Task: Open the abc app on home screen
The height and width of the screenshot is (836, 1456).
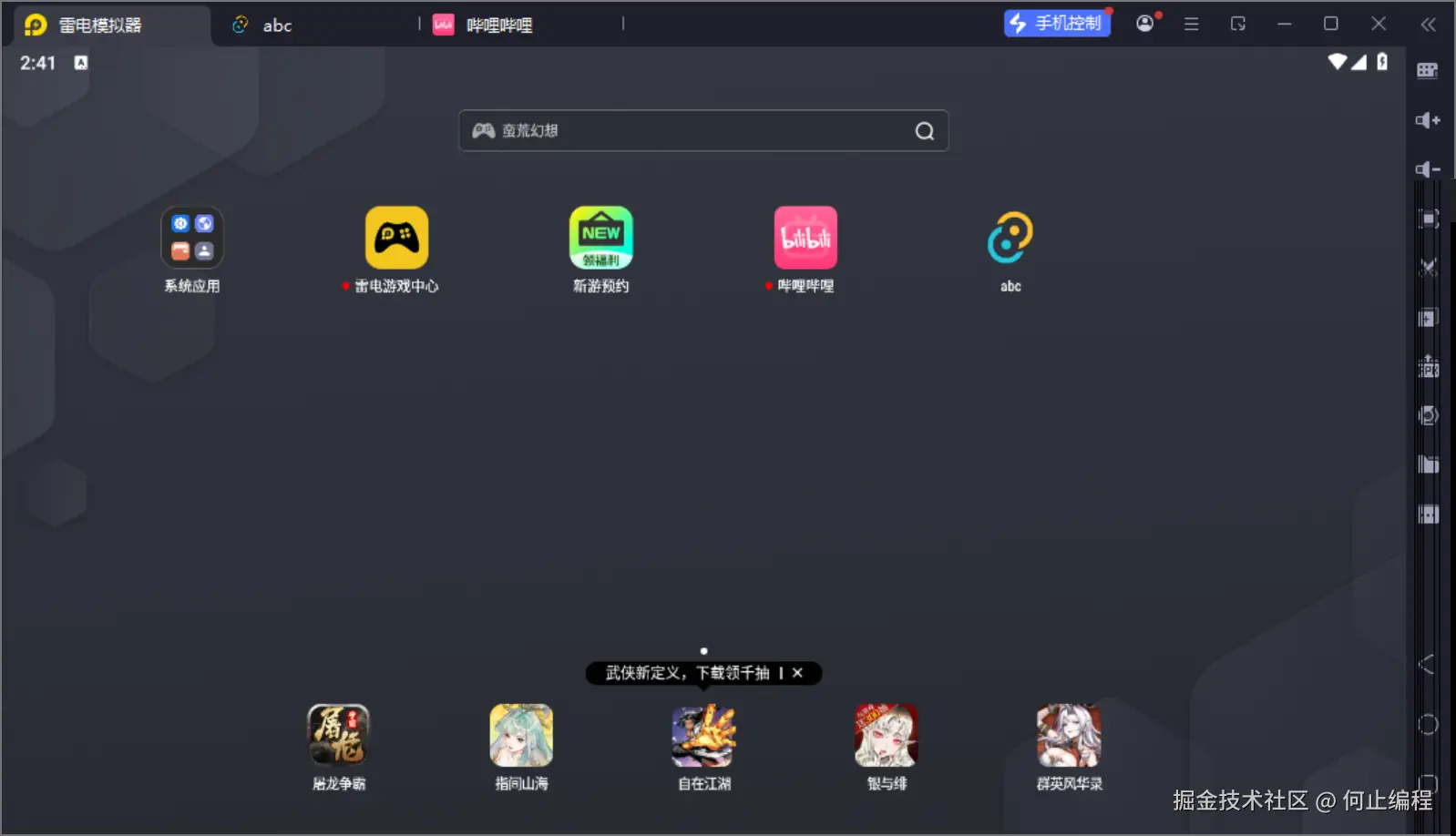Action: pos(1010,238)
